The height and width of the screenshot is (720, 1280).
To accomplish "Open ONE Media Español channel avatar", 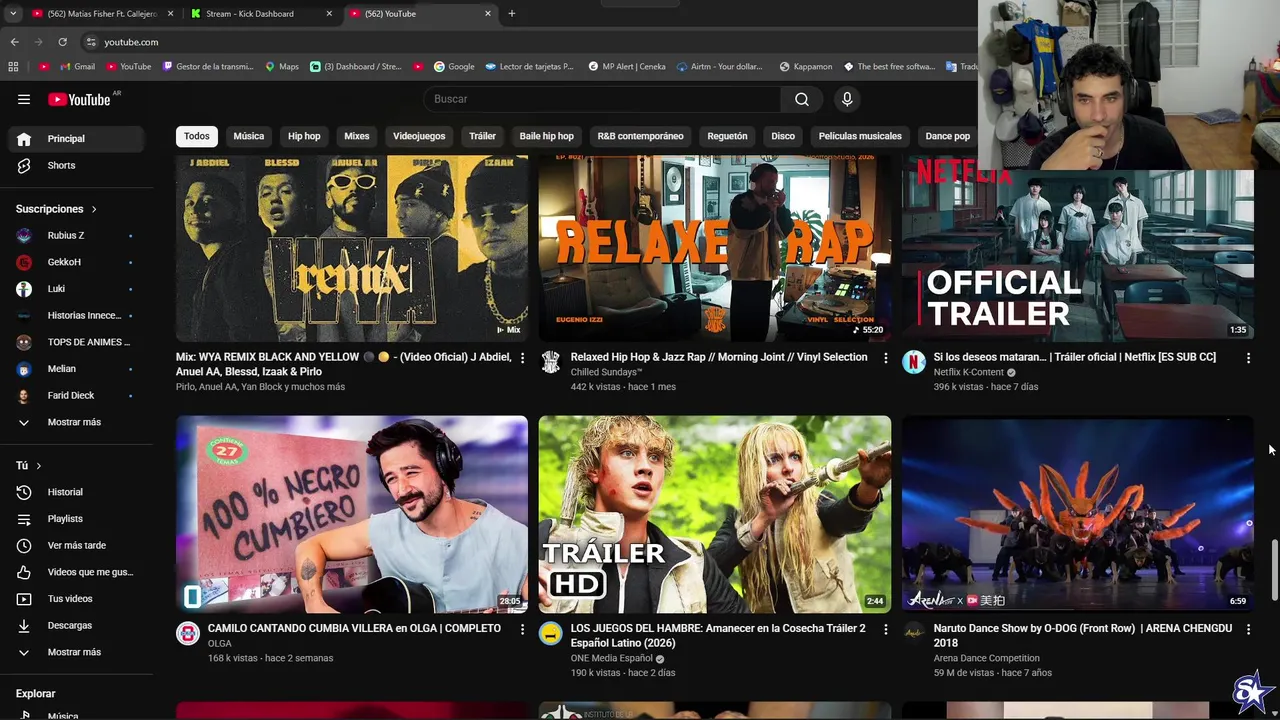I will tap(551, 633).
